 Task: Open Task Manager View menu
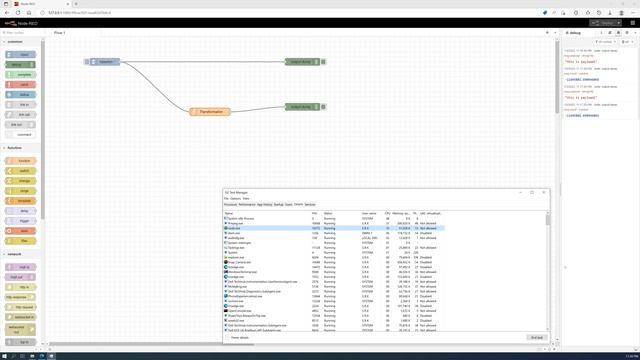(x=246, y=198)
